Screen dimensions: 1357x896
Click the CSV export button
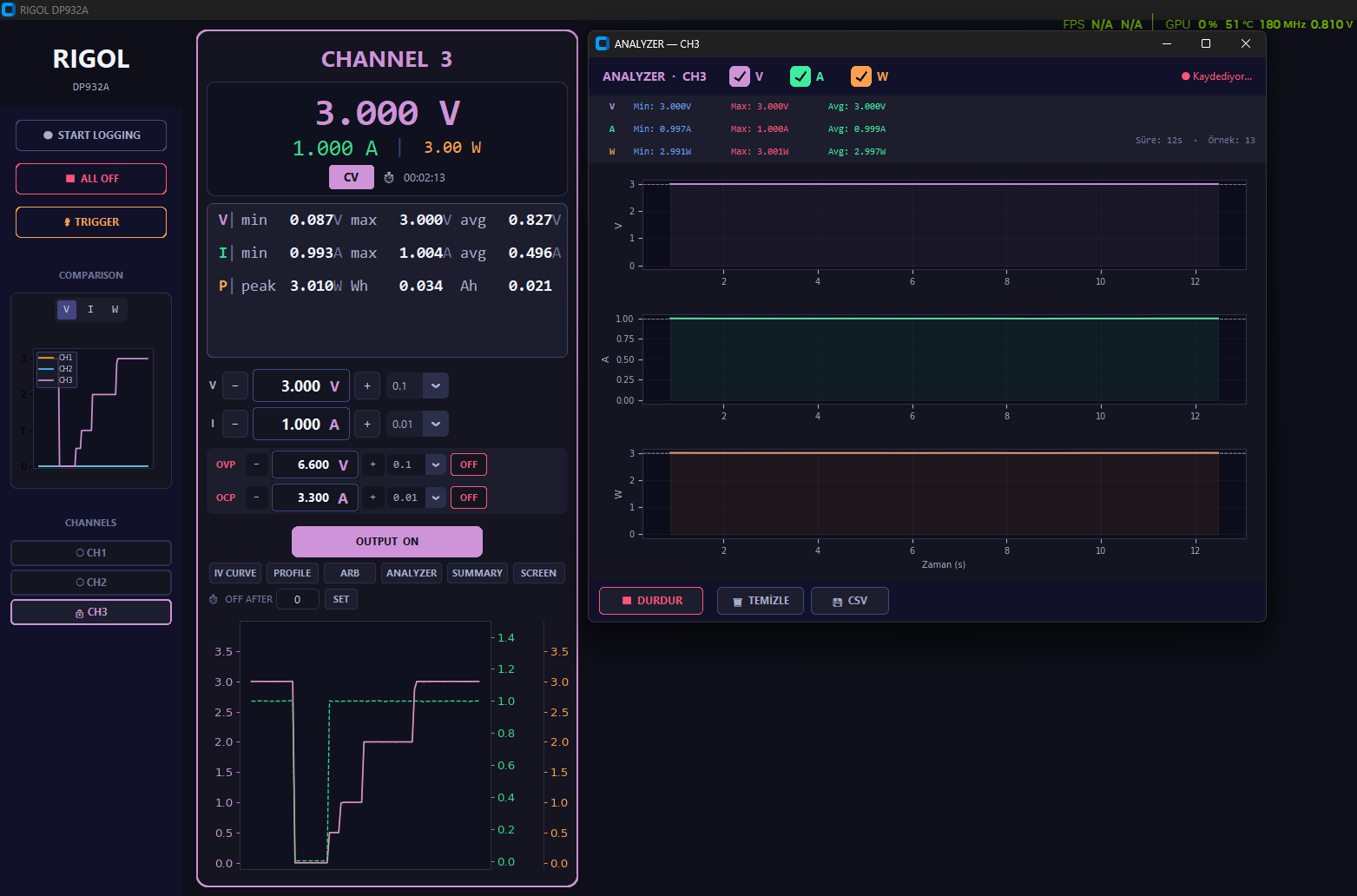point(849,601)
